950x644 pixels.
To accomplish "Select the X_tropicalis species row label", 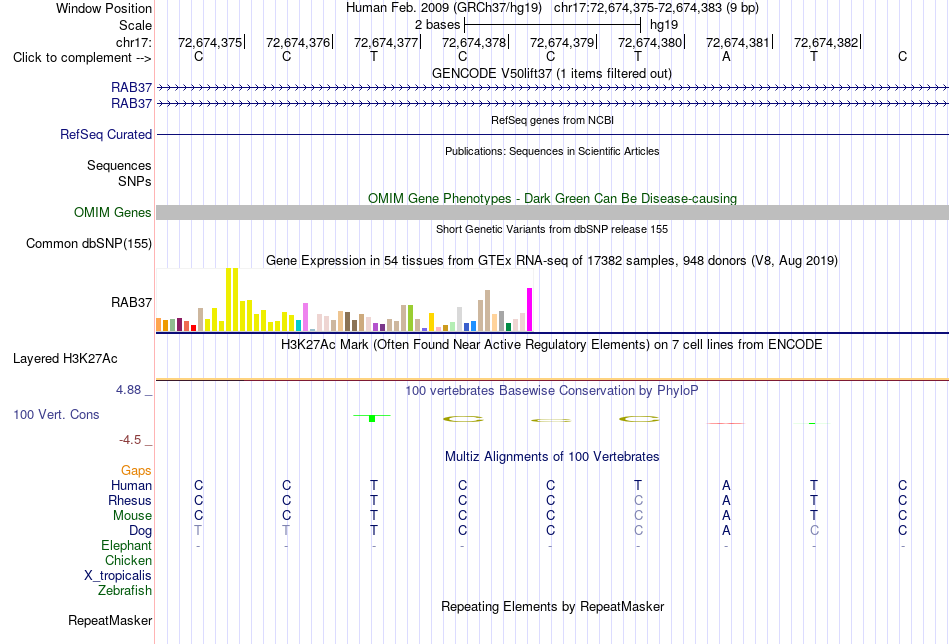I will pyautogui.click(x=118, y=576).
